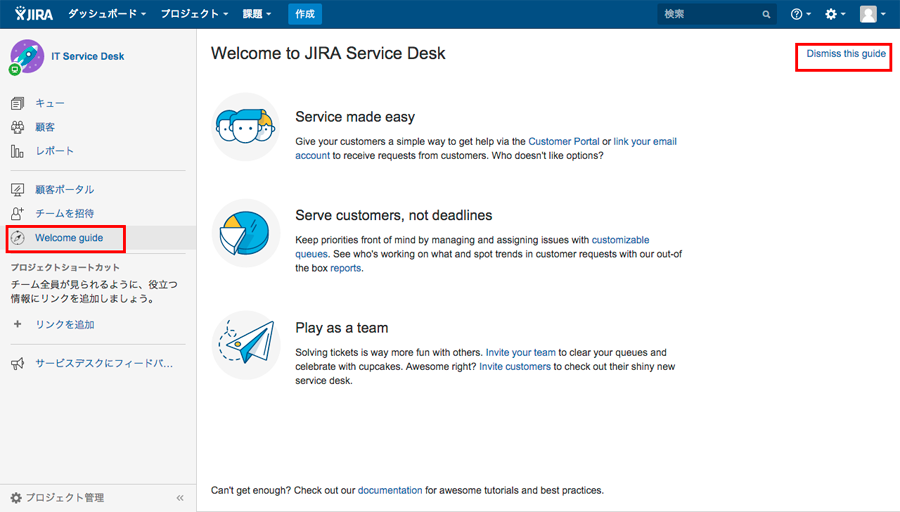Click link your email account link
The width and height of the screenshot is (900, 512).
tap(645, 141)
